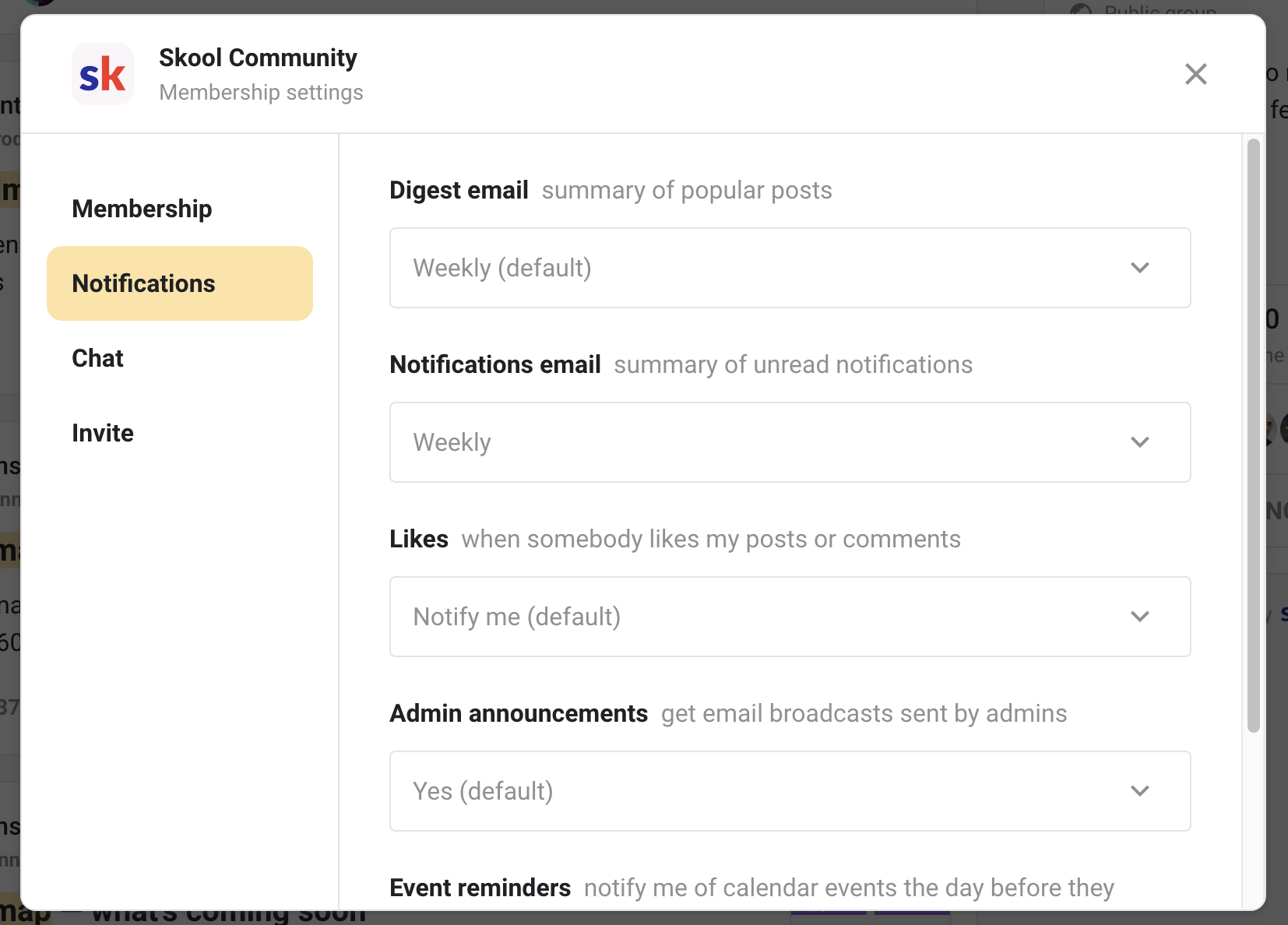The width and height of the screenshot is (1288, 925).
Task: Expand the Admin announcements 'Yes (default)' dropdown
Action: [789, 791]
